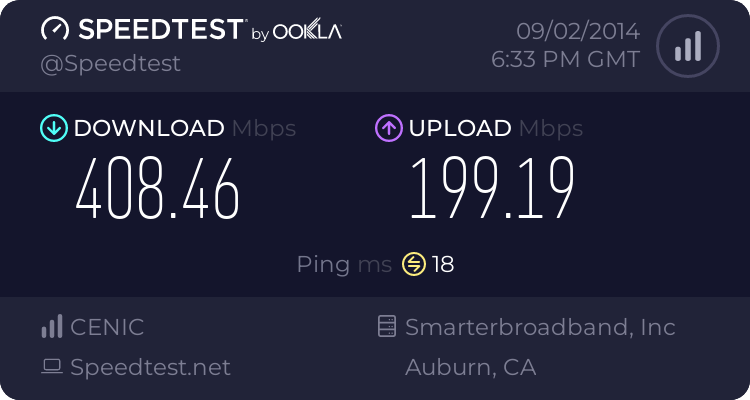Click the server icon beside Smarterbroadband

387,326
